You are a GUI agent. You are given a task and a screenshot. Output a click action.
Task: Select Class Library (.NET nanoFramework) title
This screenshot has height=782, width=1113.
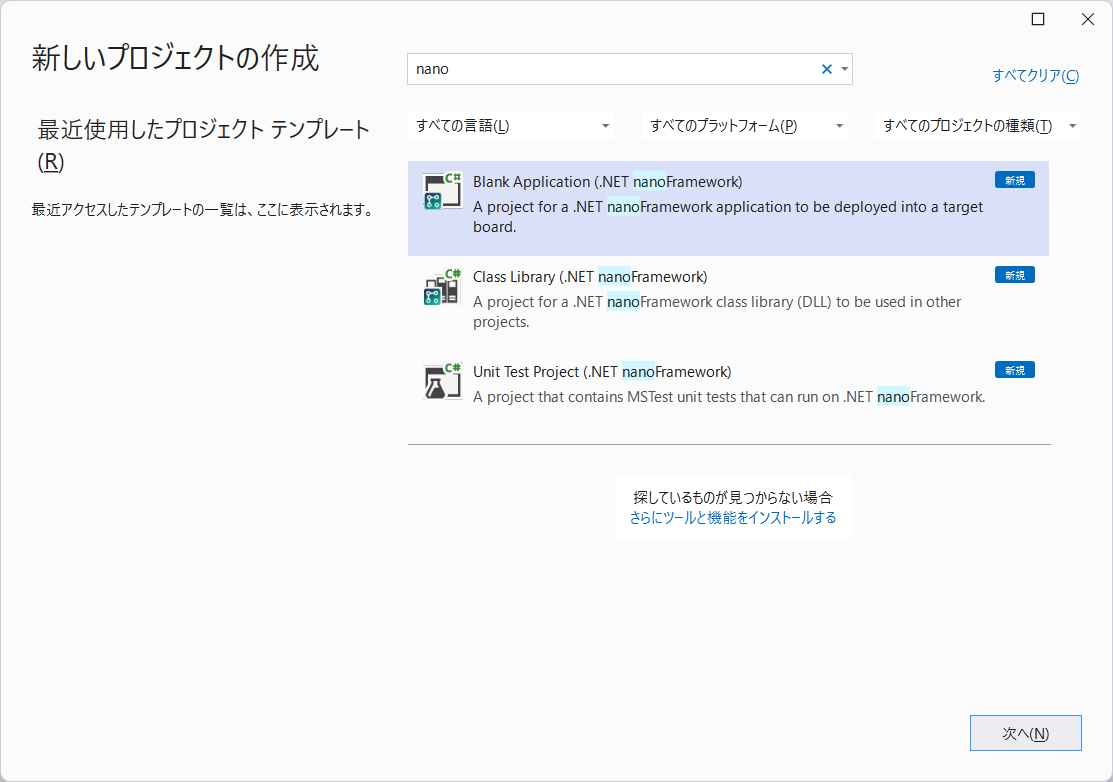(x=590, y=277)
